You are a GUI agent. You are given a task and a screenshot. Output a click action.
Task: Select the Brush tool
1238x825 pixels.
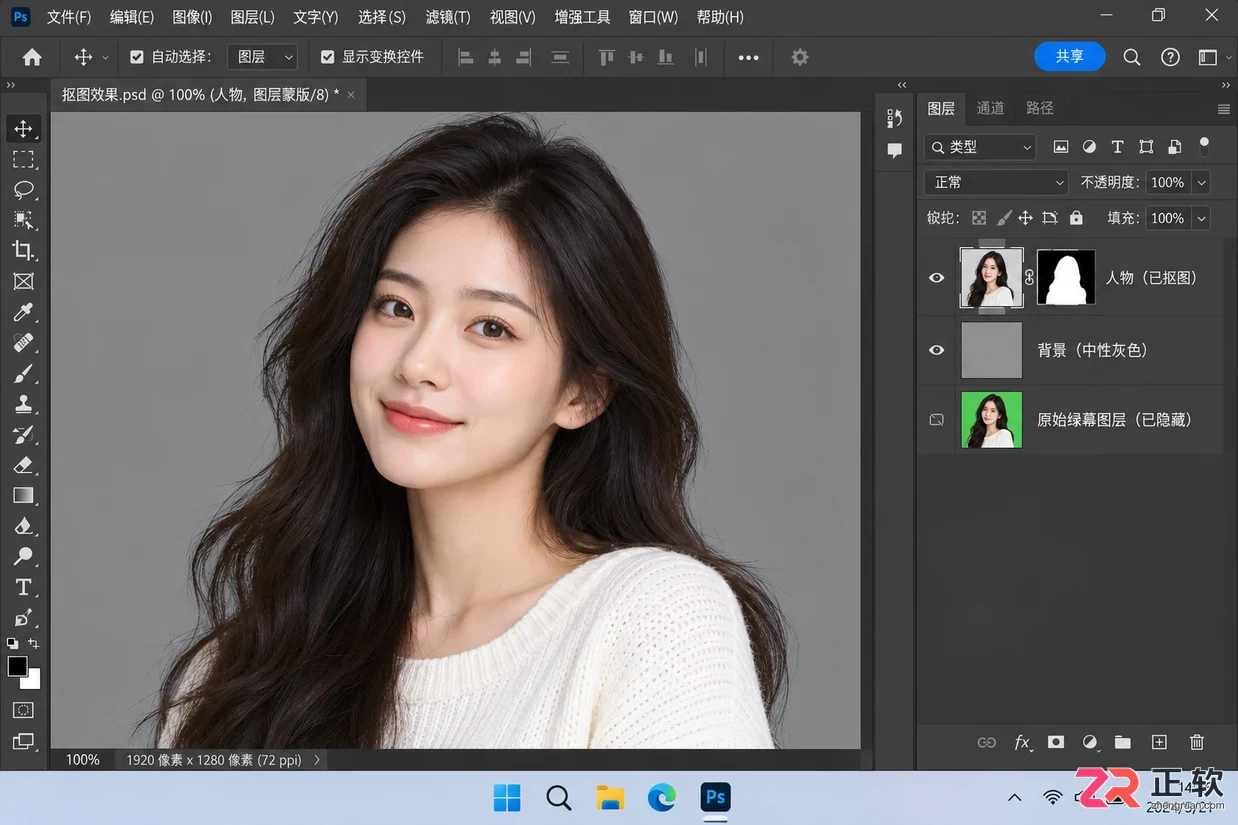pos(23,373)
